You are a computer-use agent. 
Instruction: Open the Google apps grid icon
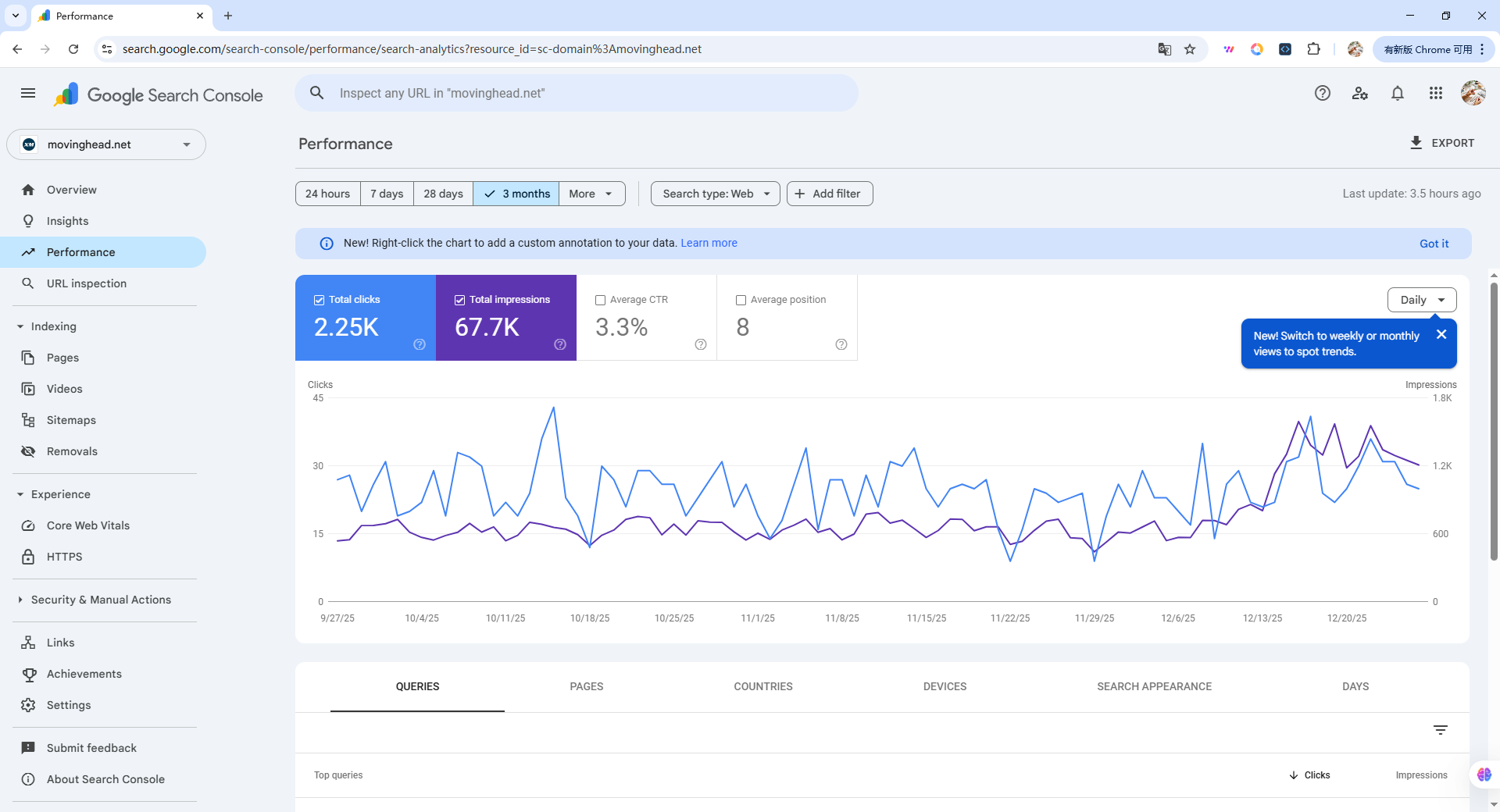[1436, 94]
